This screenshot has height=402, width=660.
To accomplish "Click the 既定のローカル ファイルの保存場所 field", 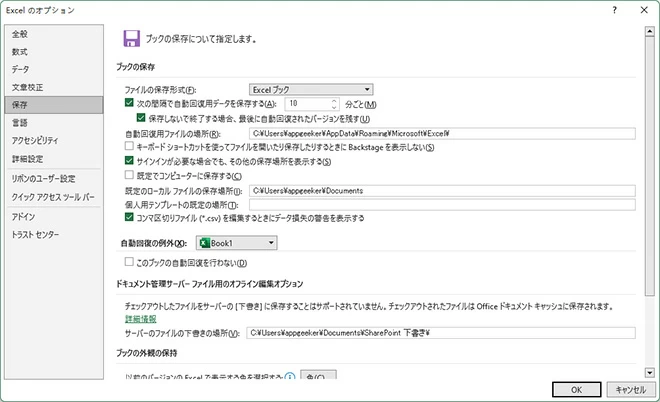I will [441, 189].
